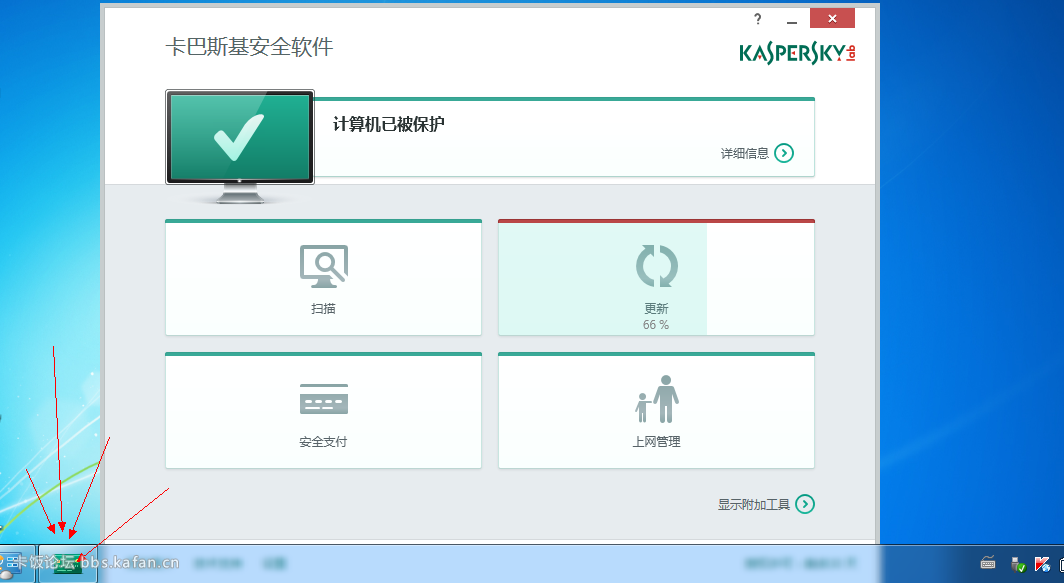Image resolution: width=1064 pixels, height=583 pixels.
Task: Click the safely remove hardware tray icon
Action: pyautogui.click(x=1018, y=564)
